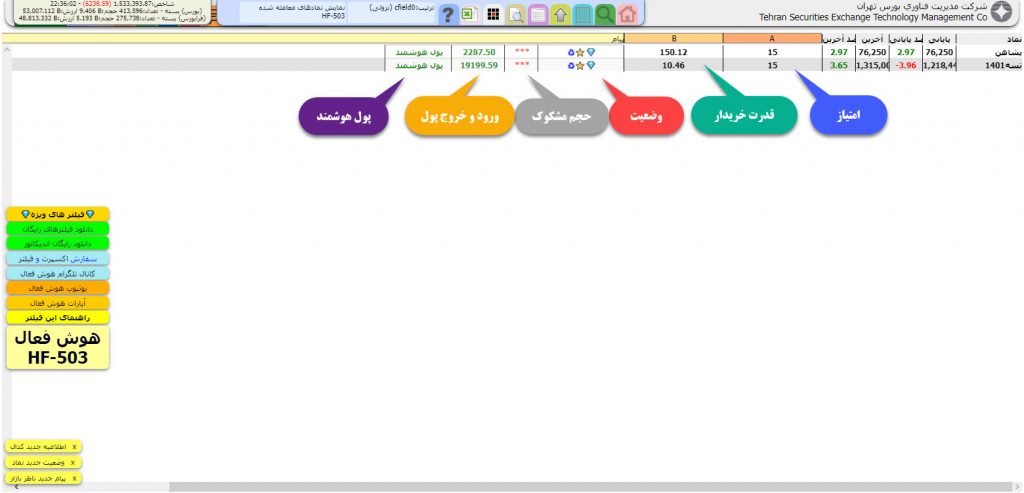The width and height of the screenshot is (1024, 493).
Task: Click the 15 score in the پشاهن row
Action: tap(772, 52)
